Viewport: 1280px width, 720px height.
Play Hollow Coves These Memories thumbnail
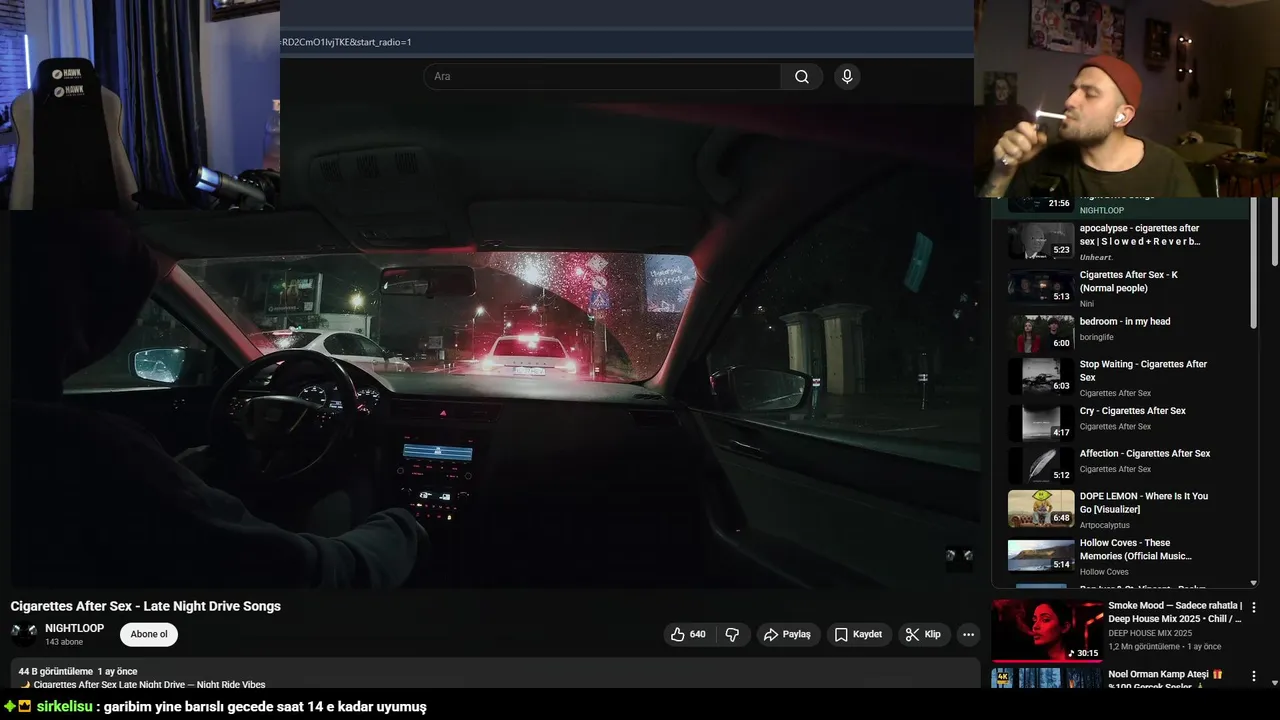(x=1041, y=555)
